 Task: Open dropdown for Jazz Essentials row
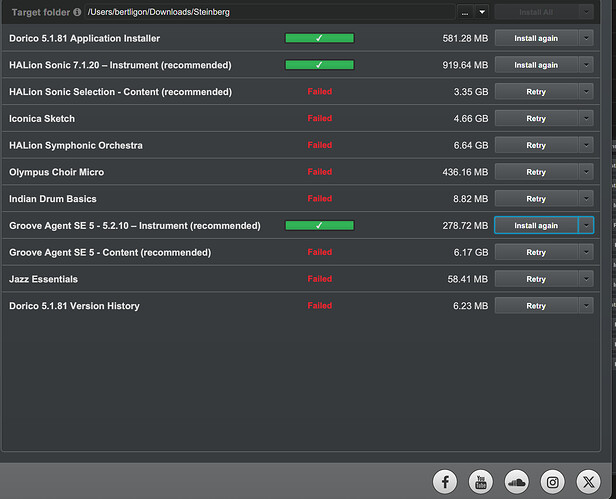(586, 279)
